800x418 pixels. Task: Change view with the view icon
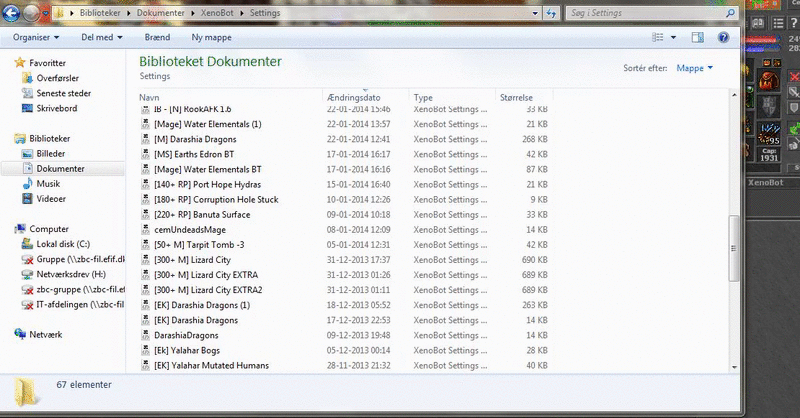click(x=658, y=37)
